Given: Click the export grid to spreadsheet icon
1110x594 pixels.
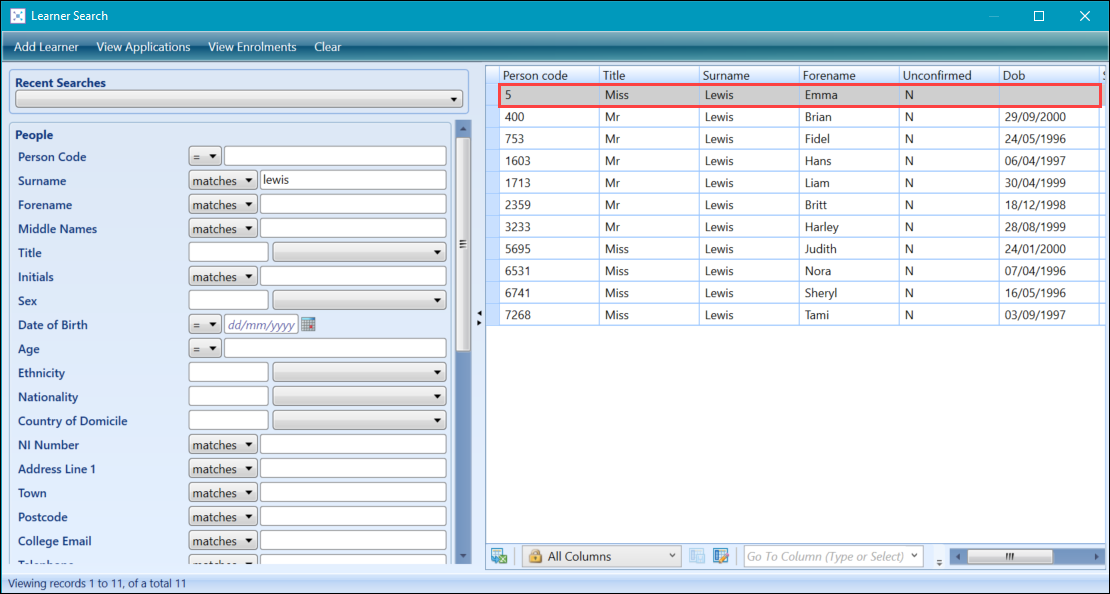Looking at the screenshot, I should pyautogui.click(x=499, y=556).
